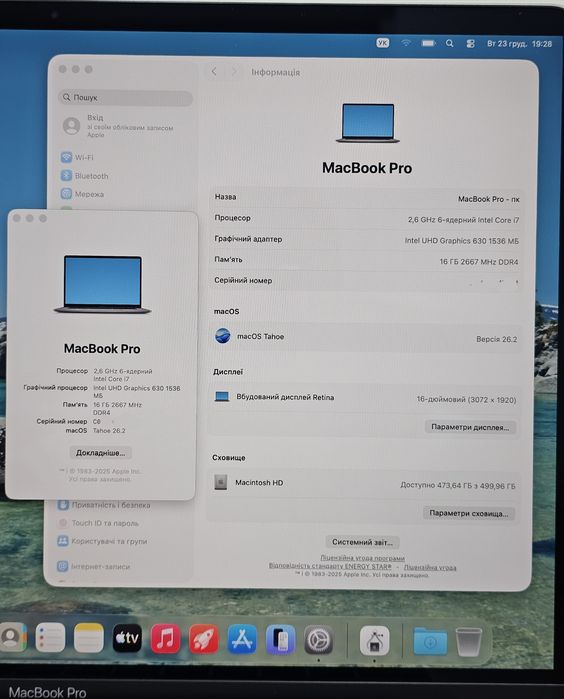Launch iPhone Mirroring from the Dock
The image size is (564, 699).
280,640
